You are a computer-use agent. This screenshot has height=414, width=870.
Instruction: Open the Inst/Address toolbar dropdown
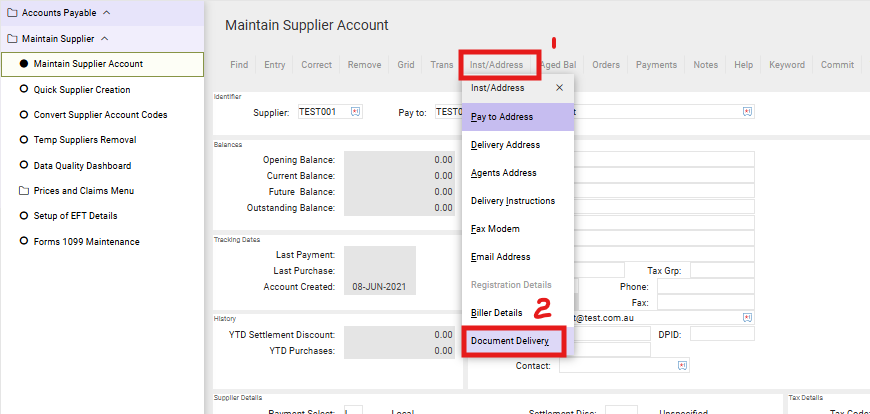[497, 65]
